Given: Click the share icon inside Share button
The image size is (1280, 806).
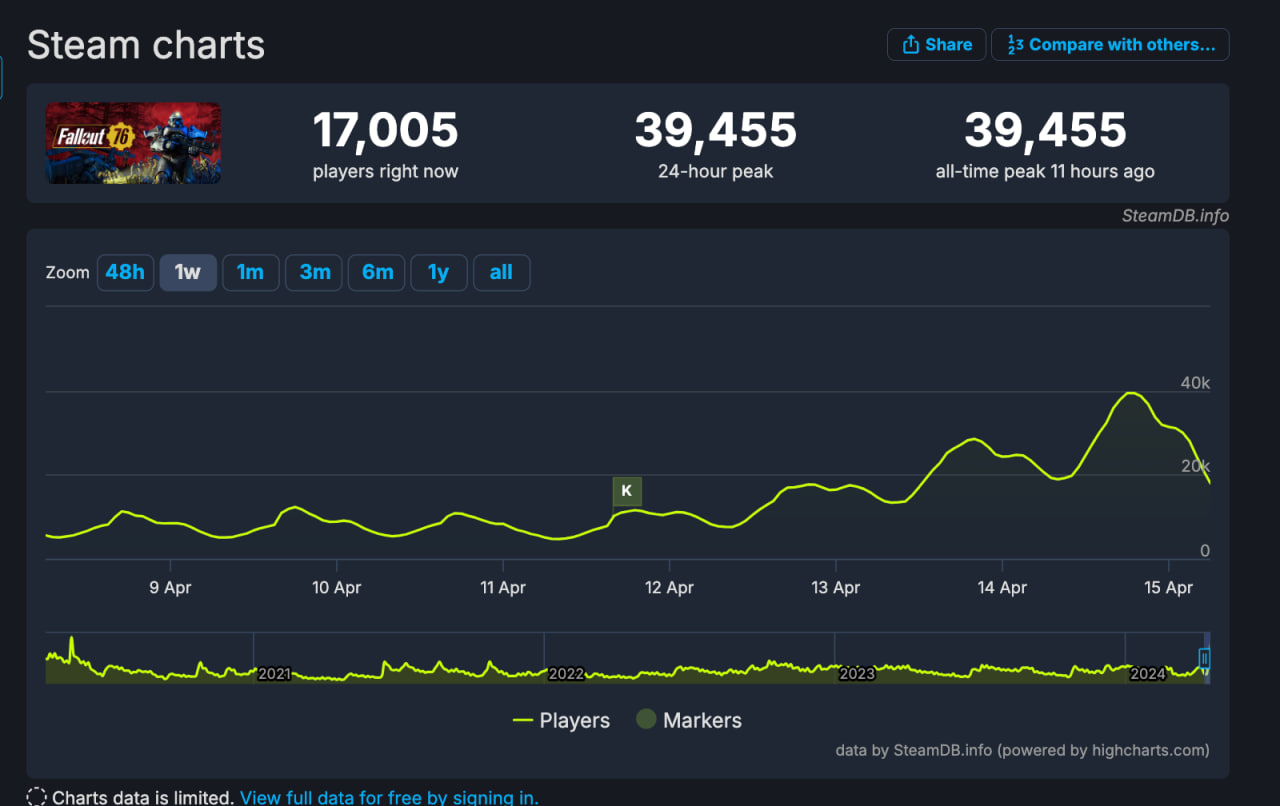Looking at the screenshot, I should (911, 45).
